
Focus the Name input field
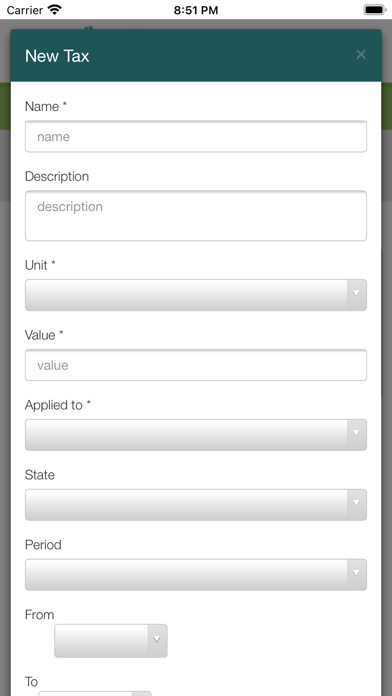click(196, 136)
